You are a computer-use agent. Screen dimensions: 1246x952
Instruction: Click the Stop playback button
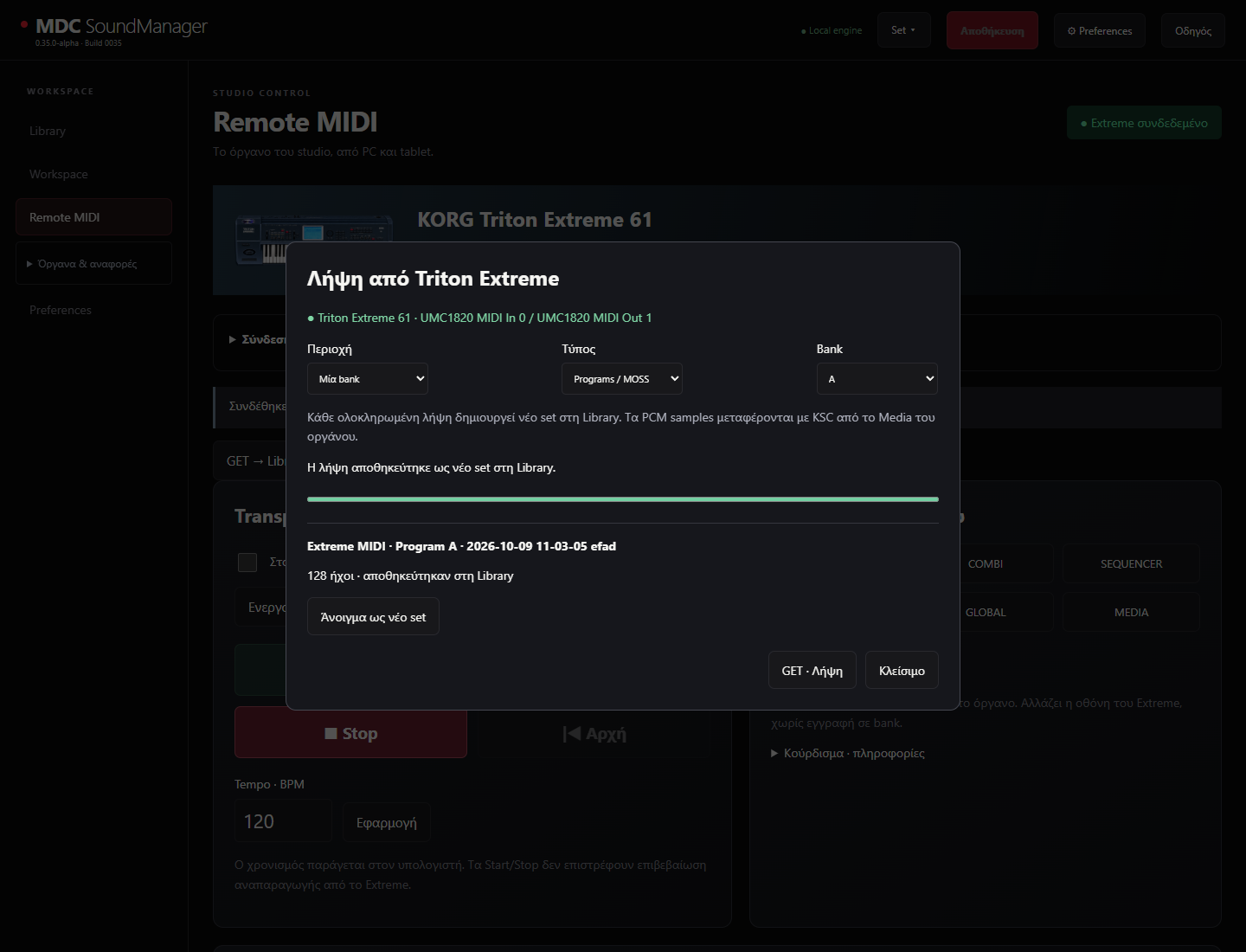350,733
